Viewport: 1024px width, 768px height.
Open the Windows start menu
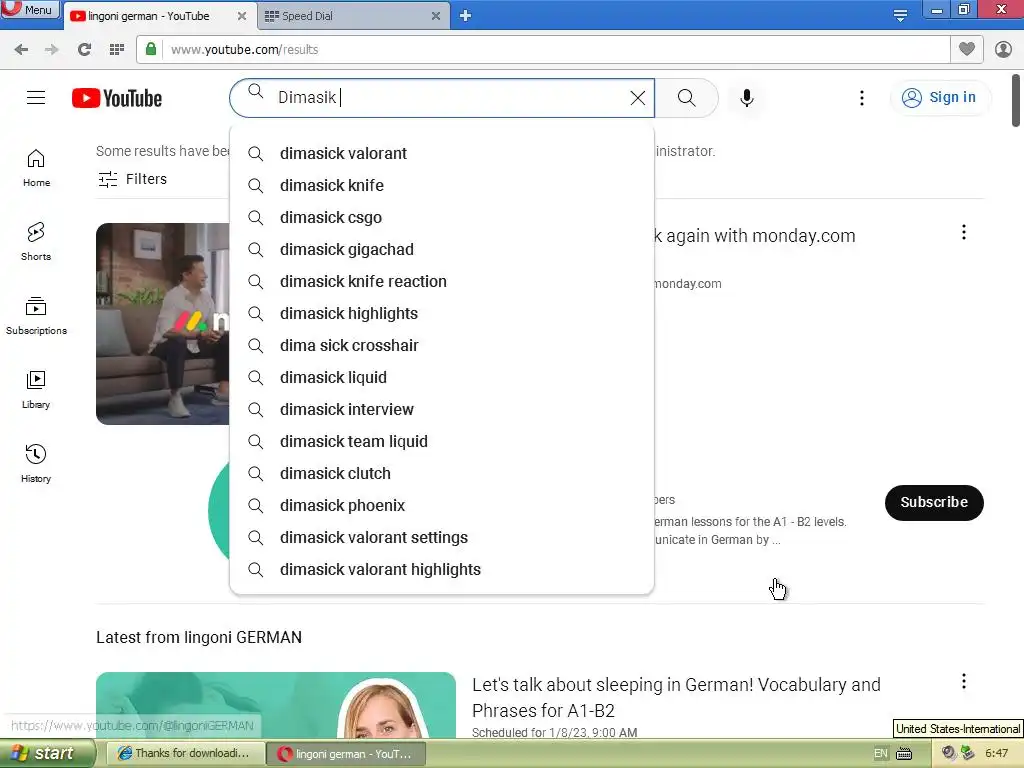tap(47, 754)
